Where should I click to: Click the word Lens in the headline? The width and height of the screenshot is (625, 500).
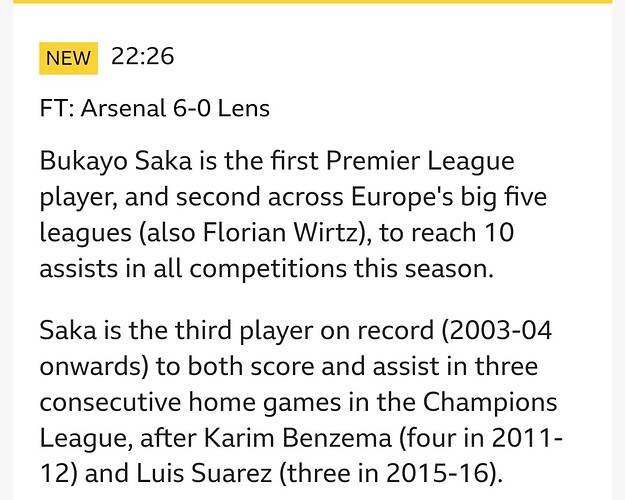[244, 108]
